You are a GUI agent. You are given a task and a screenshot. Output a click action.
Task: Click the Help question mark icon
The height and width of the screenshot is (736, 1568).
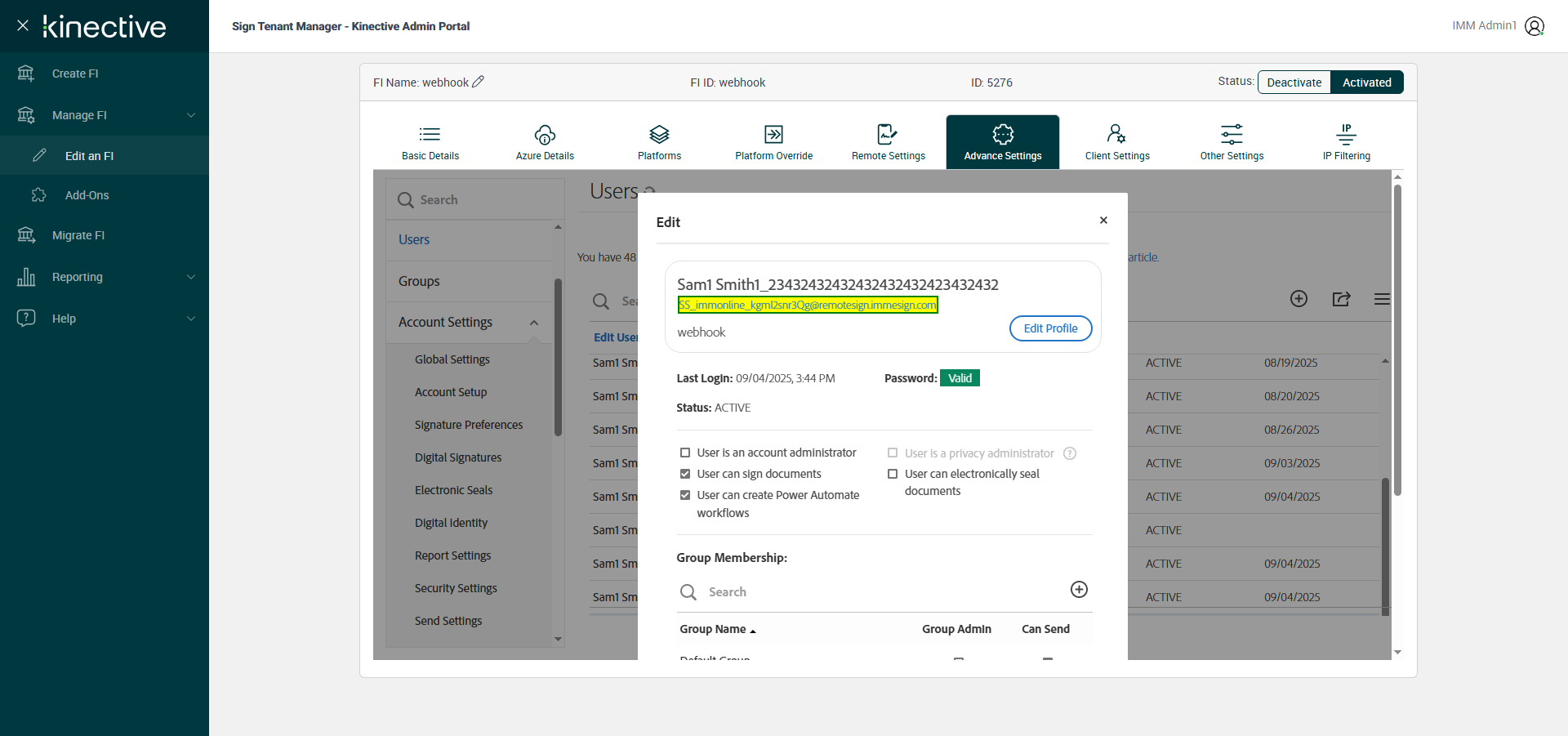coord(26,318)
